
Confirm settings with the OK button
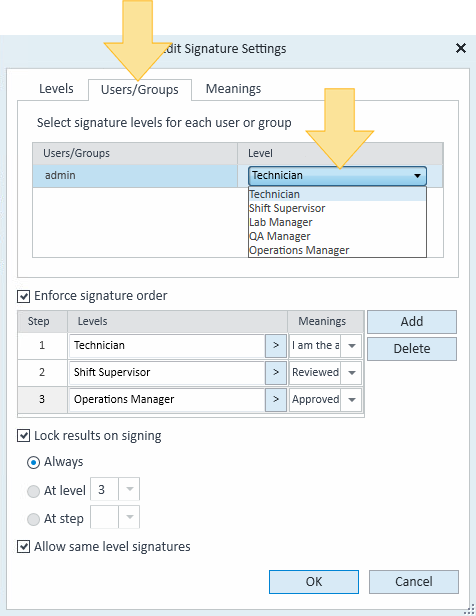314,582
